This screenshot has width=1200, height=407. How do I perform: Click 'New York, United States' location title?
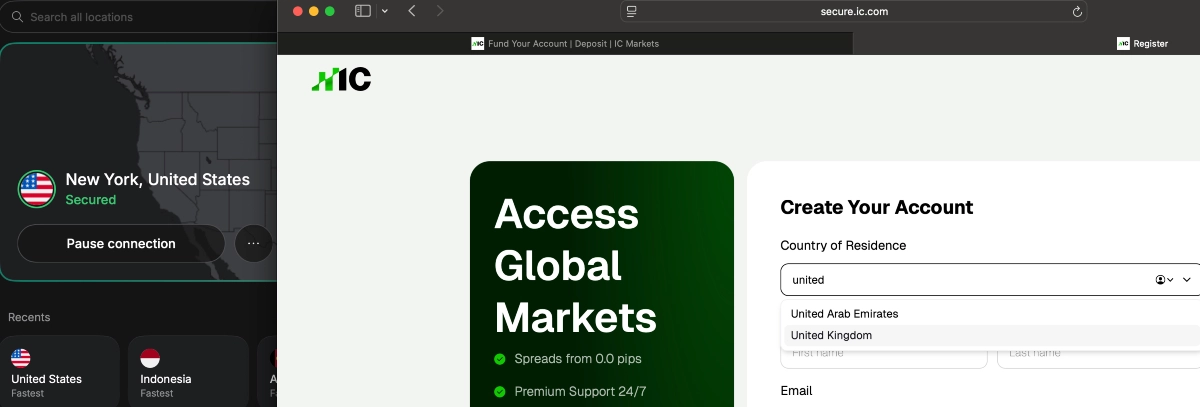click(x=158, y=179)
